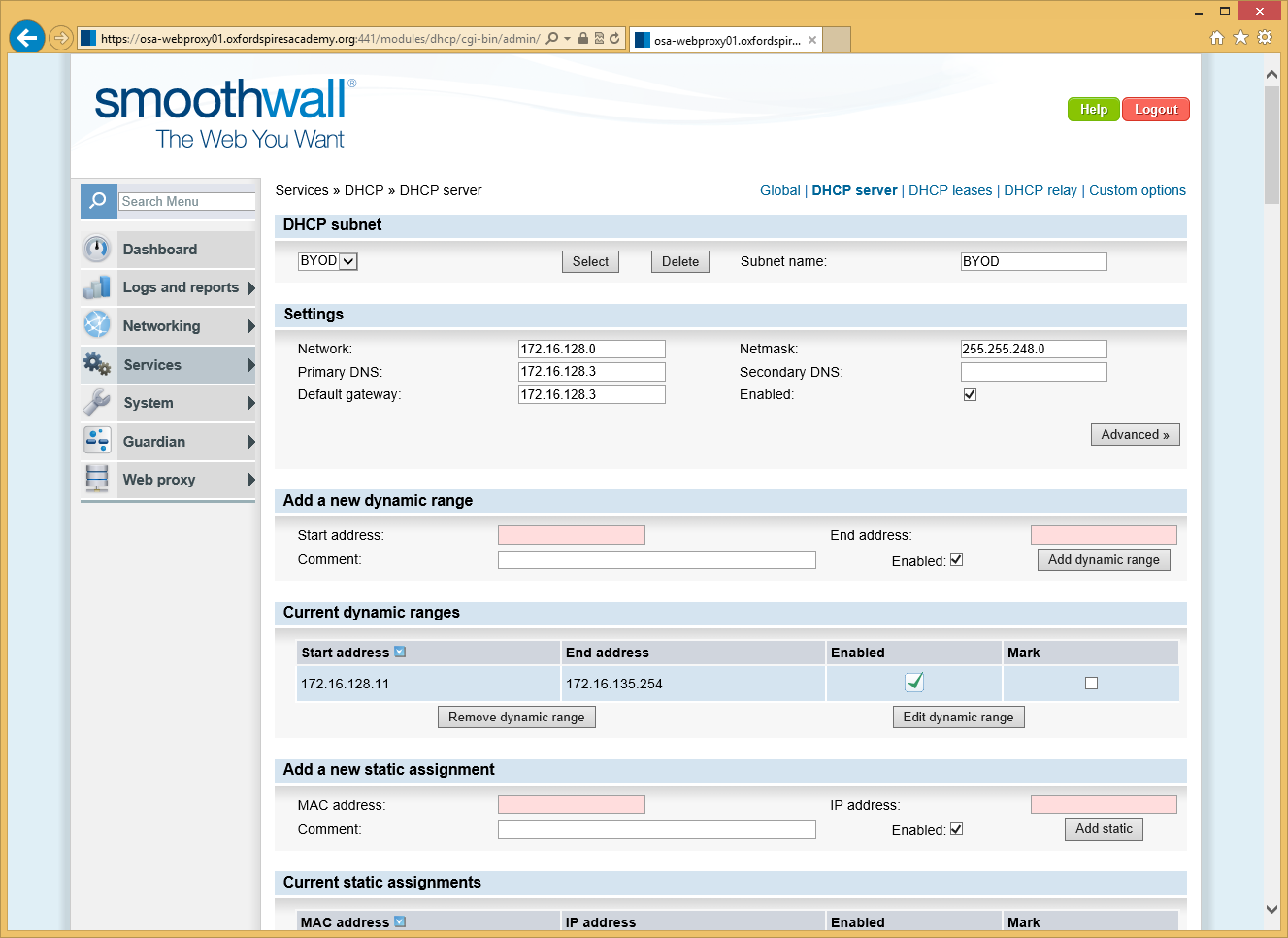Screen dimensions: 1288x938
Task: Click the Dashboard gauge icon
Action: (97, 250)
